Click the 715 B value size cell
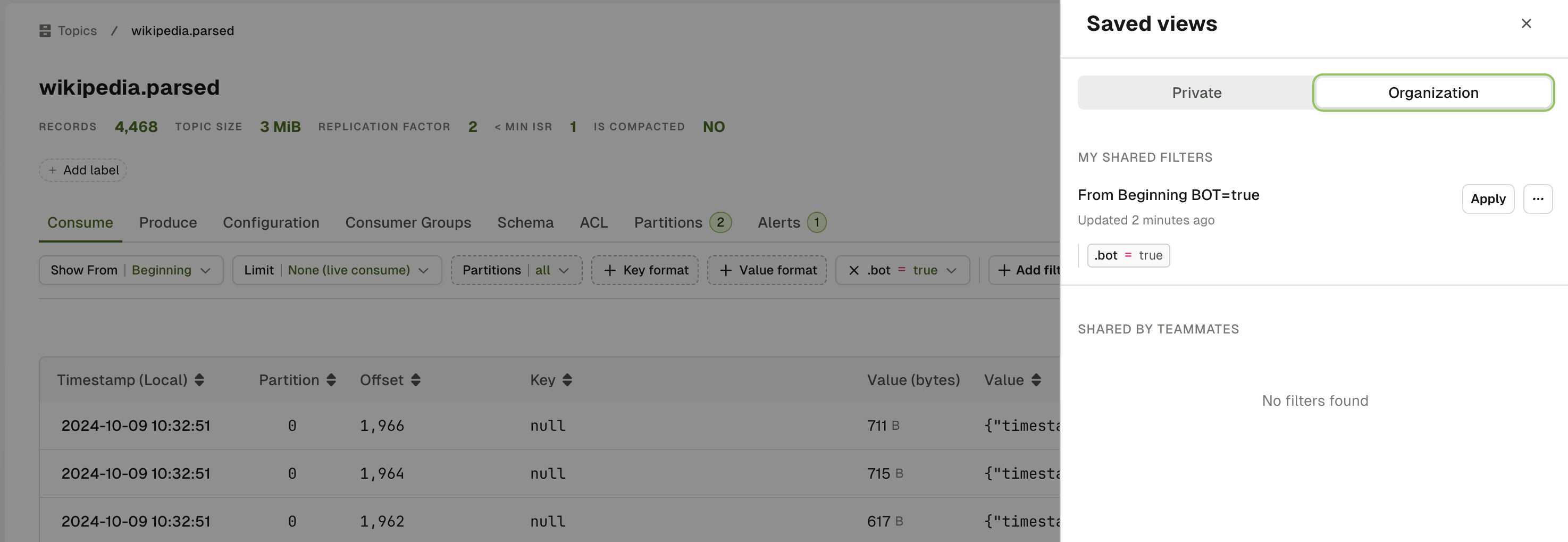1568x542 pixels. [x=885, y=474]
